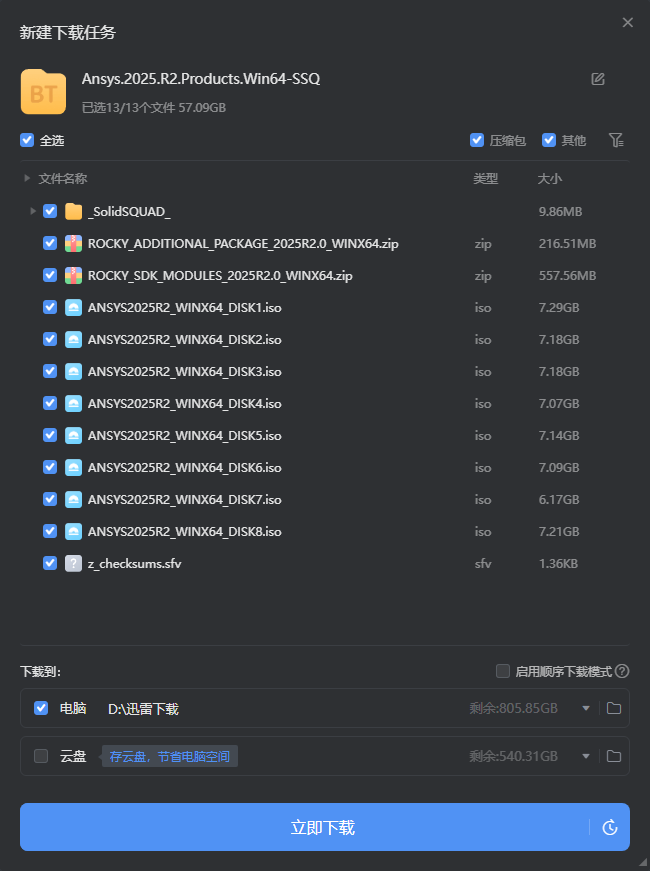
Task: Click remaining 805.85GB space text
Action: (x=513, y=708)
